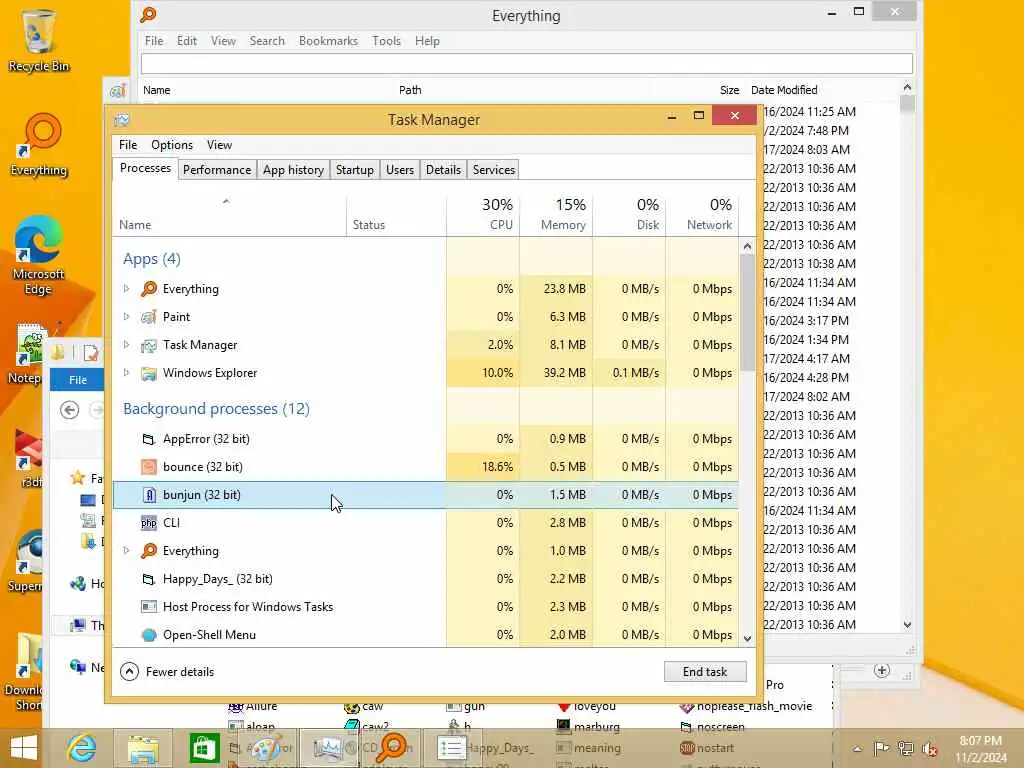This screenshot has height=768, width=1024.
Task: Show hidden tray icons arrow
Action: [857, 748]
